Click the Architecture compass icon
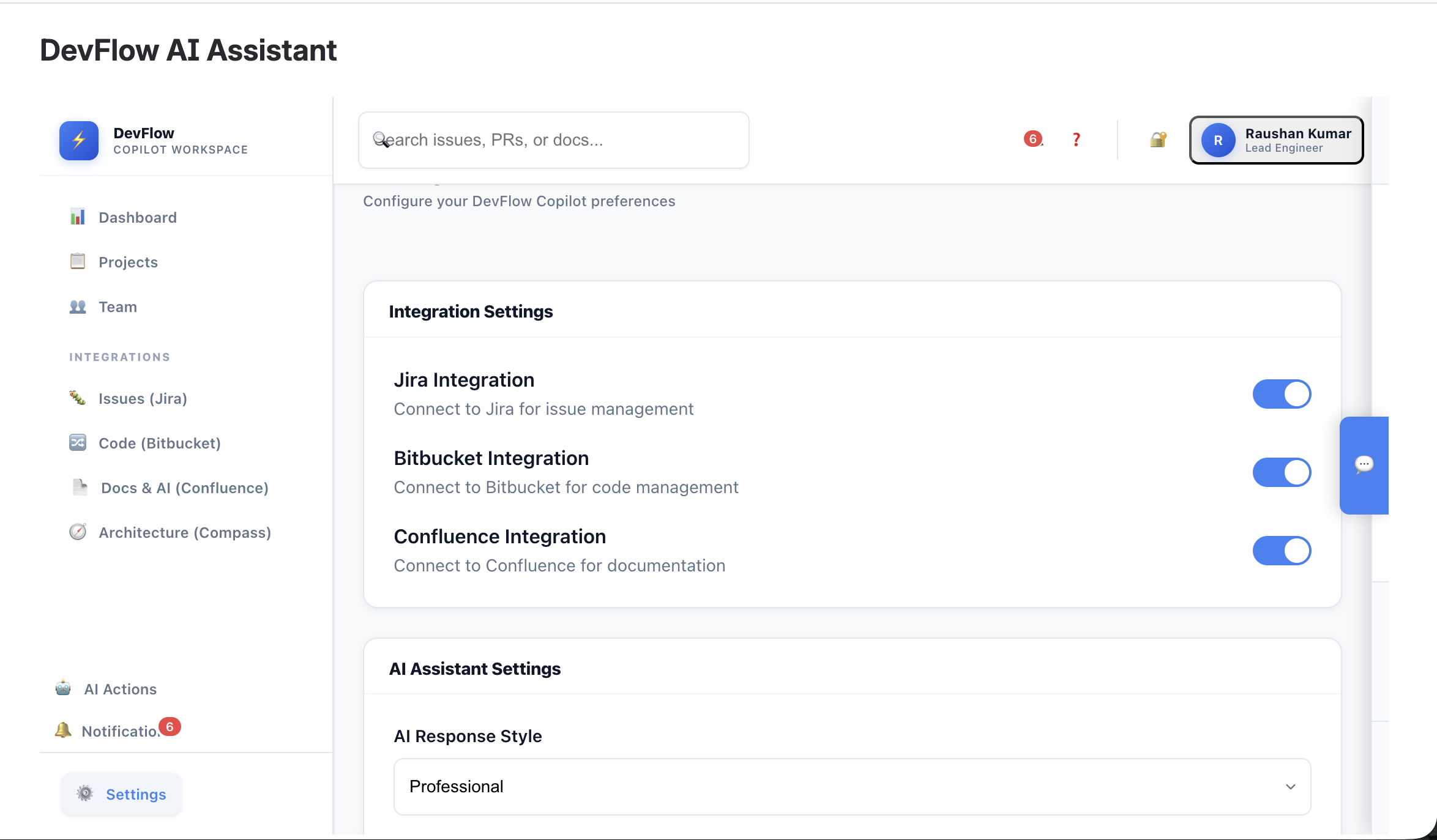 (x=78, y=532)
